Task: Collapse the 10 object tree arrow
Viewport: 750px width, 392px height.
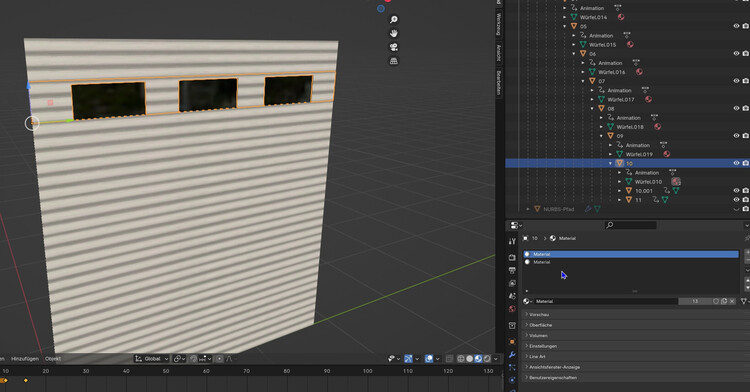Action: point(610,163)
